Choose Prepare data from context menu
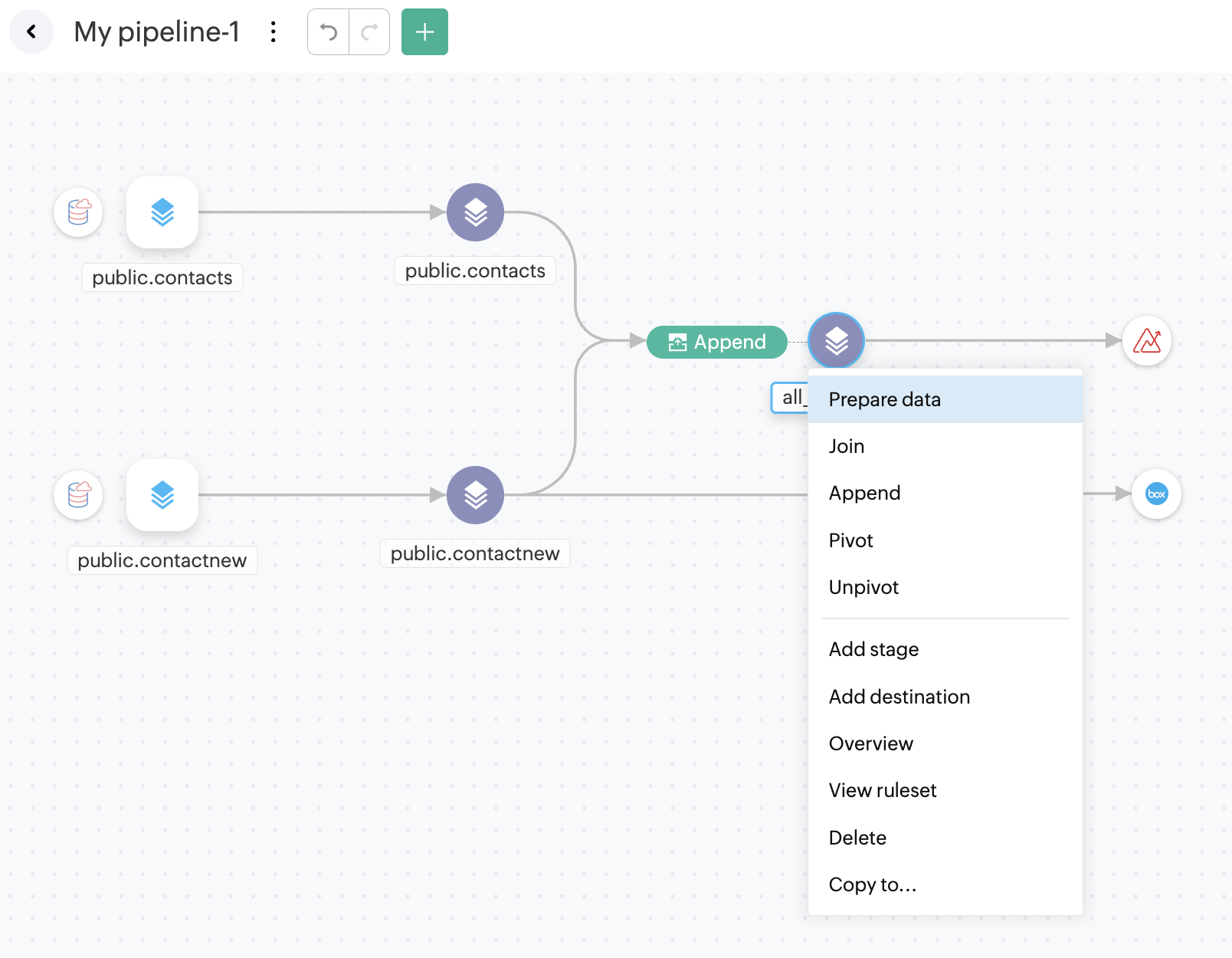The width and height of the screenshot is (1232, 958). [x=885, y=399]
